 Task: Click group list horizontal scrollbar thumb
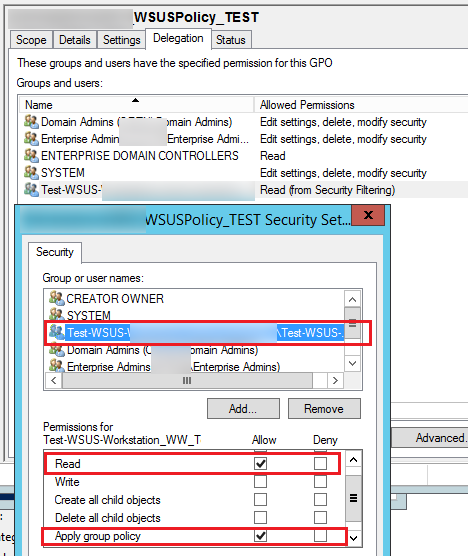(x=187, y=380)
